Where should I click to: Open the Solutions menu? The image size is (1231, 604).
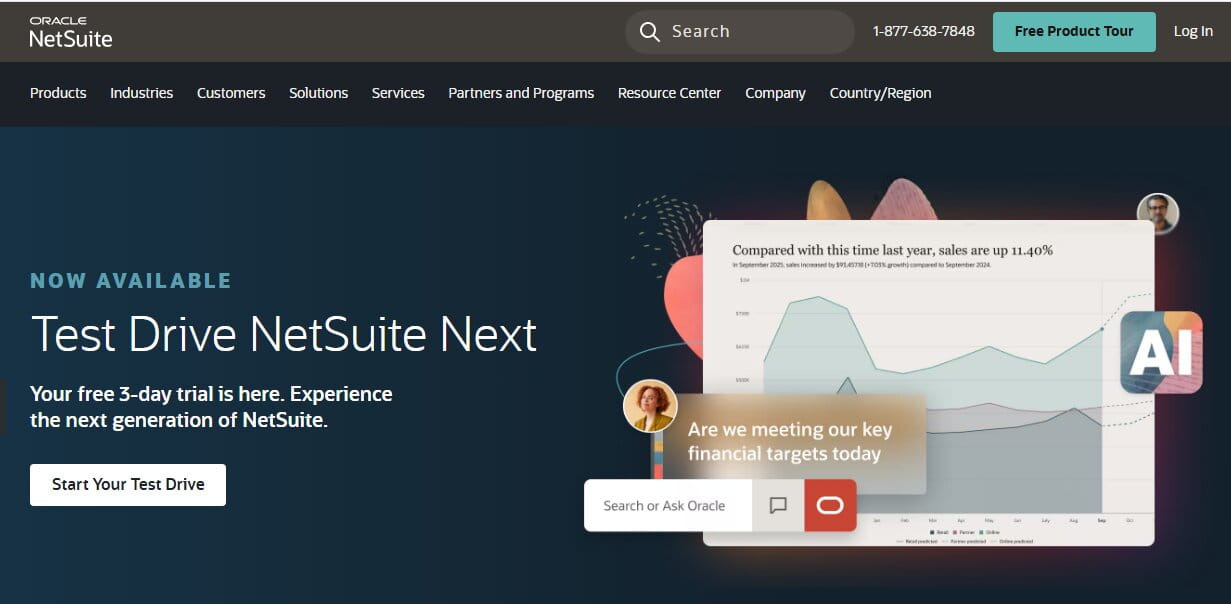click(319, 93)
